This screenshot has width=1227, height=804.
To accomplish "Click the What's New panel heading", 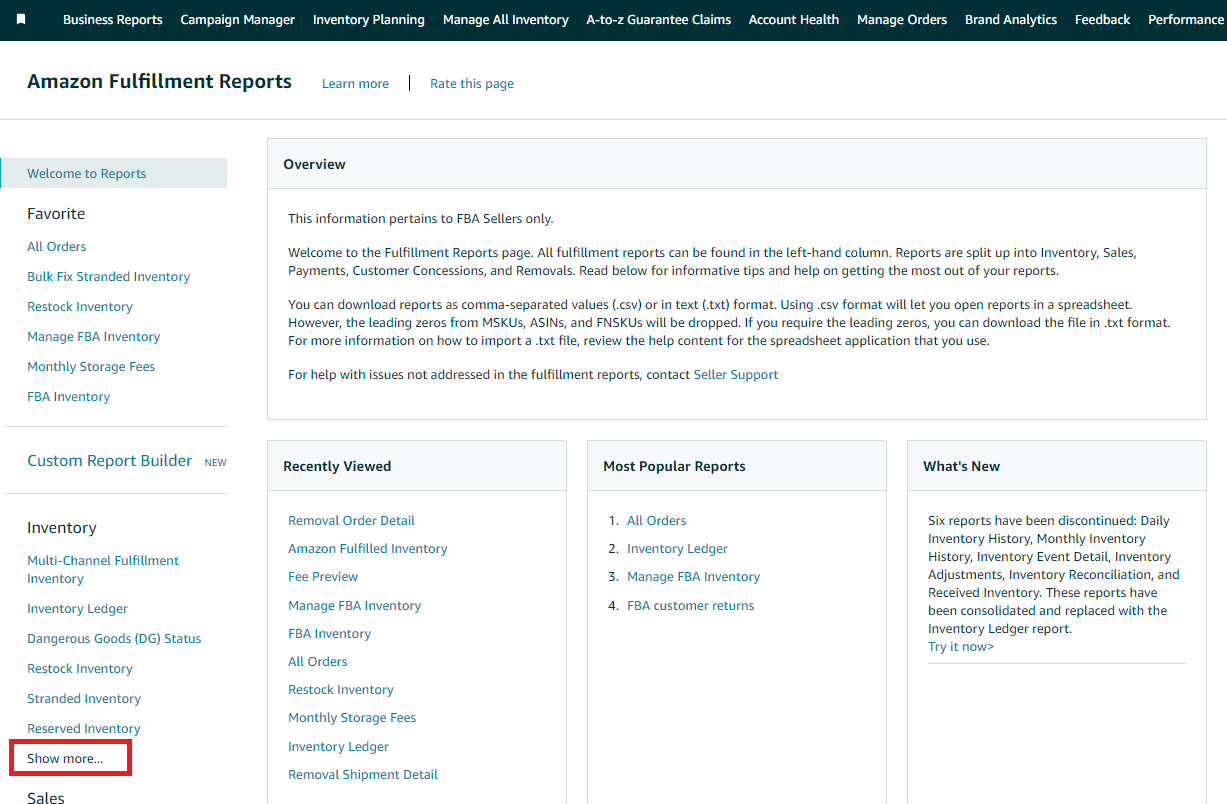I will (962, 466).
